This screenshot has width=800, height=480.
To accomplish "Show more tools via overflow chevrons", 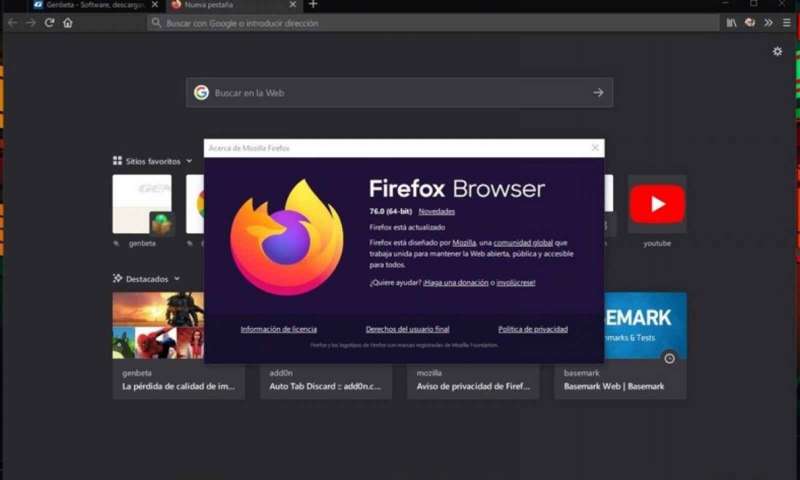I will [768, 23].
